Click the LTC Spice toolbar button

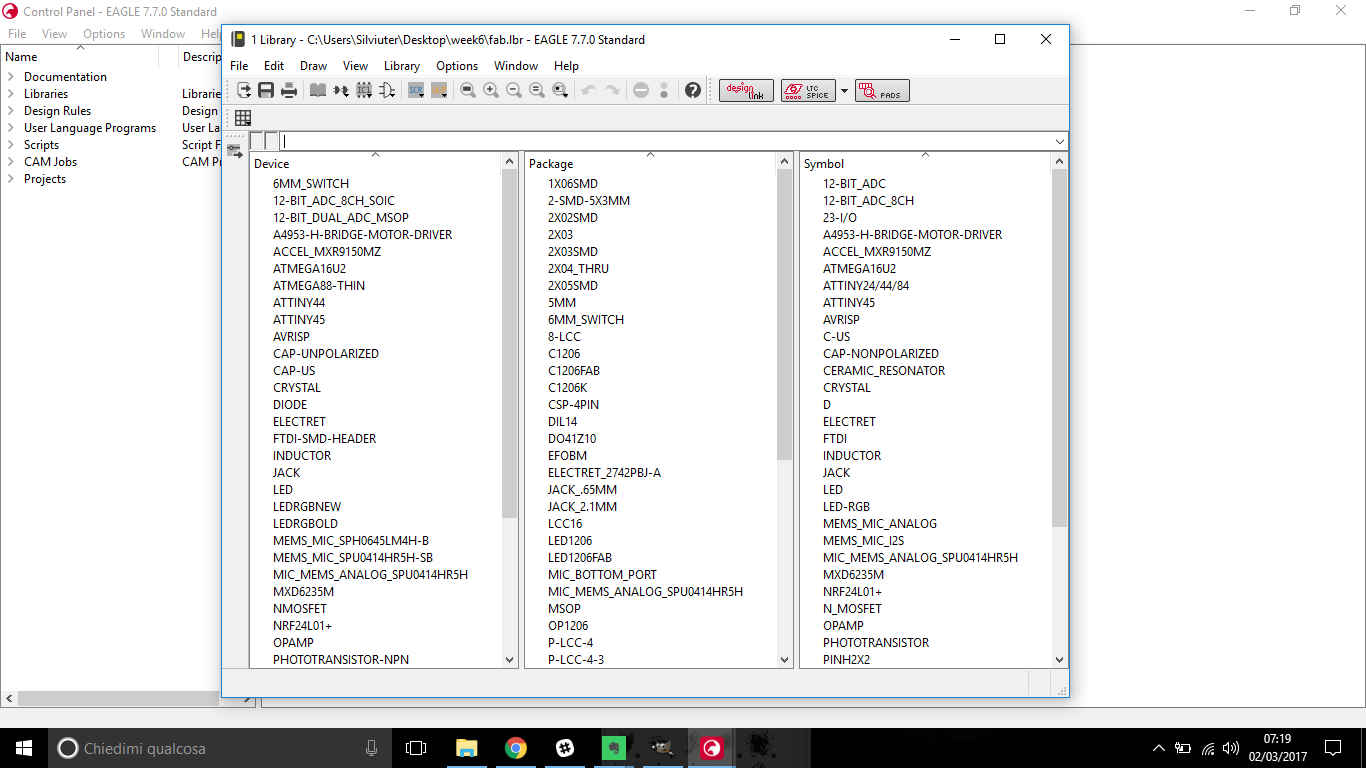click(808, 91)
